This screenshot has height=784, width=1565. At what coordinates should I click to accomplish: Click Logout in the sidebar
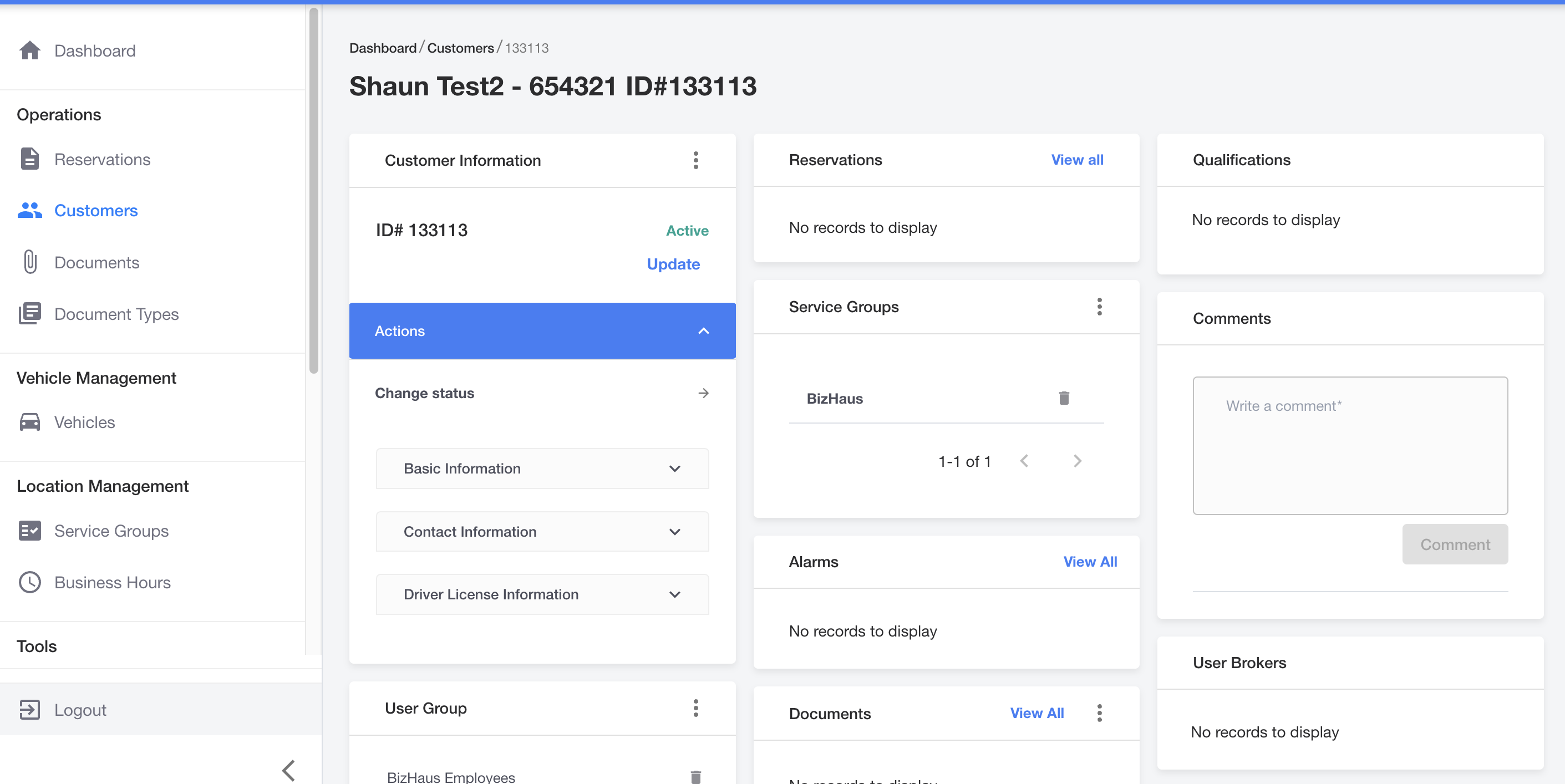[80, 709]
